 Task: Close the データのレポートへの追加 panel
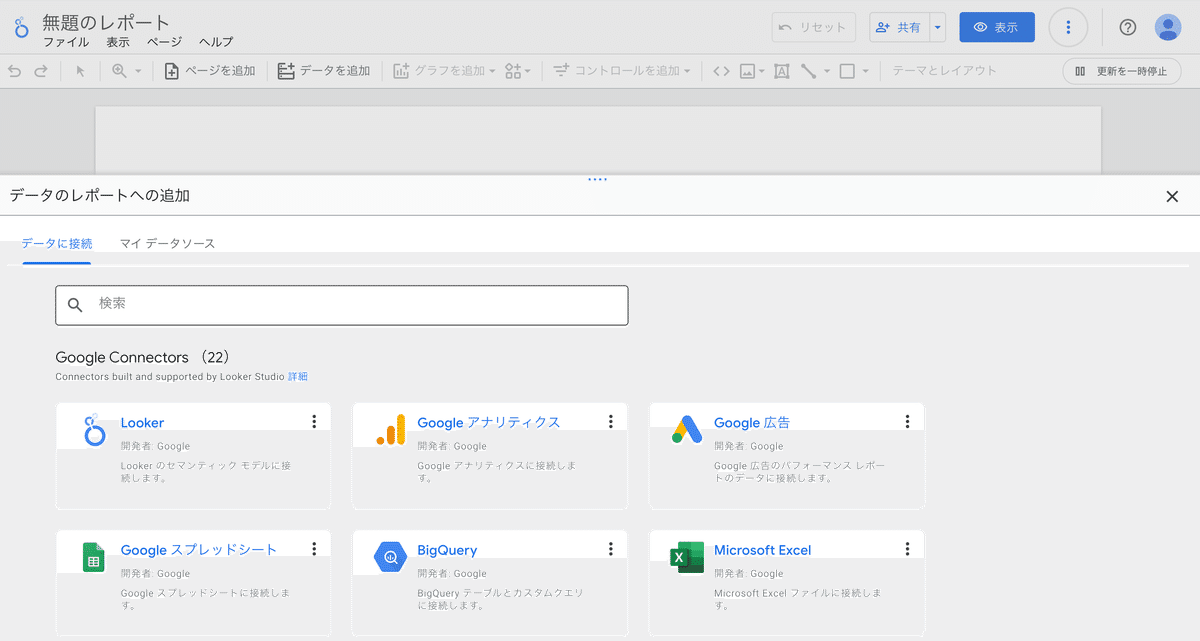pos(1172,196)
